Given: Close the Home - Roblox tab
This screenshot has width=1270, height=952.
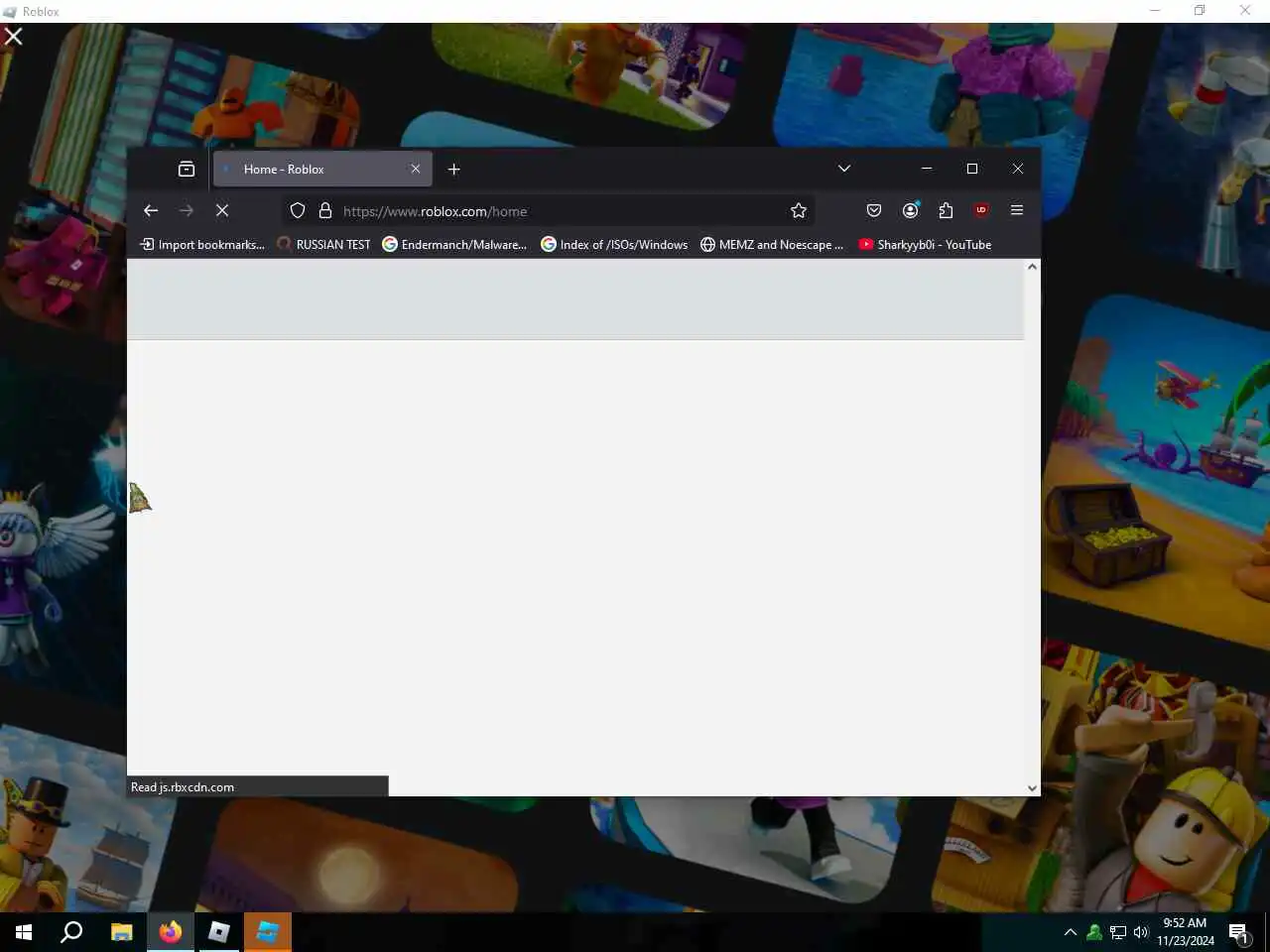Looking at the screenshot, I should click(x=416, y=170).
